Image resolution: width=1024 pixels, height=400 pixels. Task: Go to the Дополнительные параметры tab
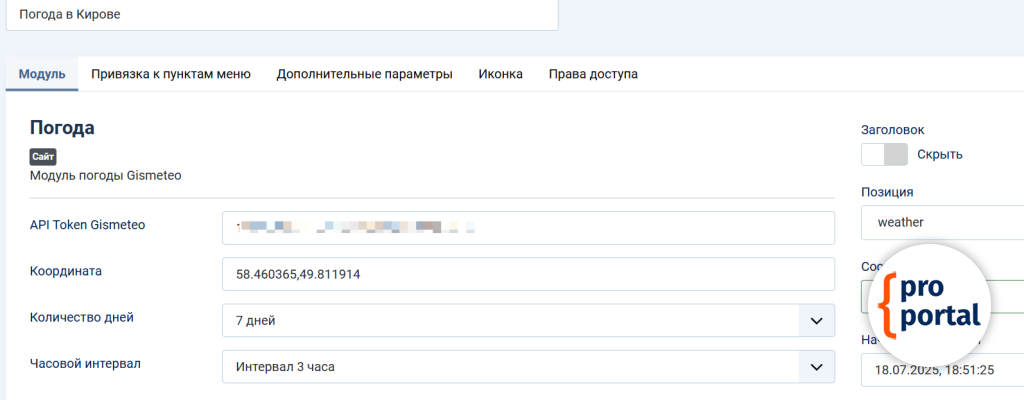click(364, 74)
